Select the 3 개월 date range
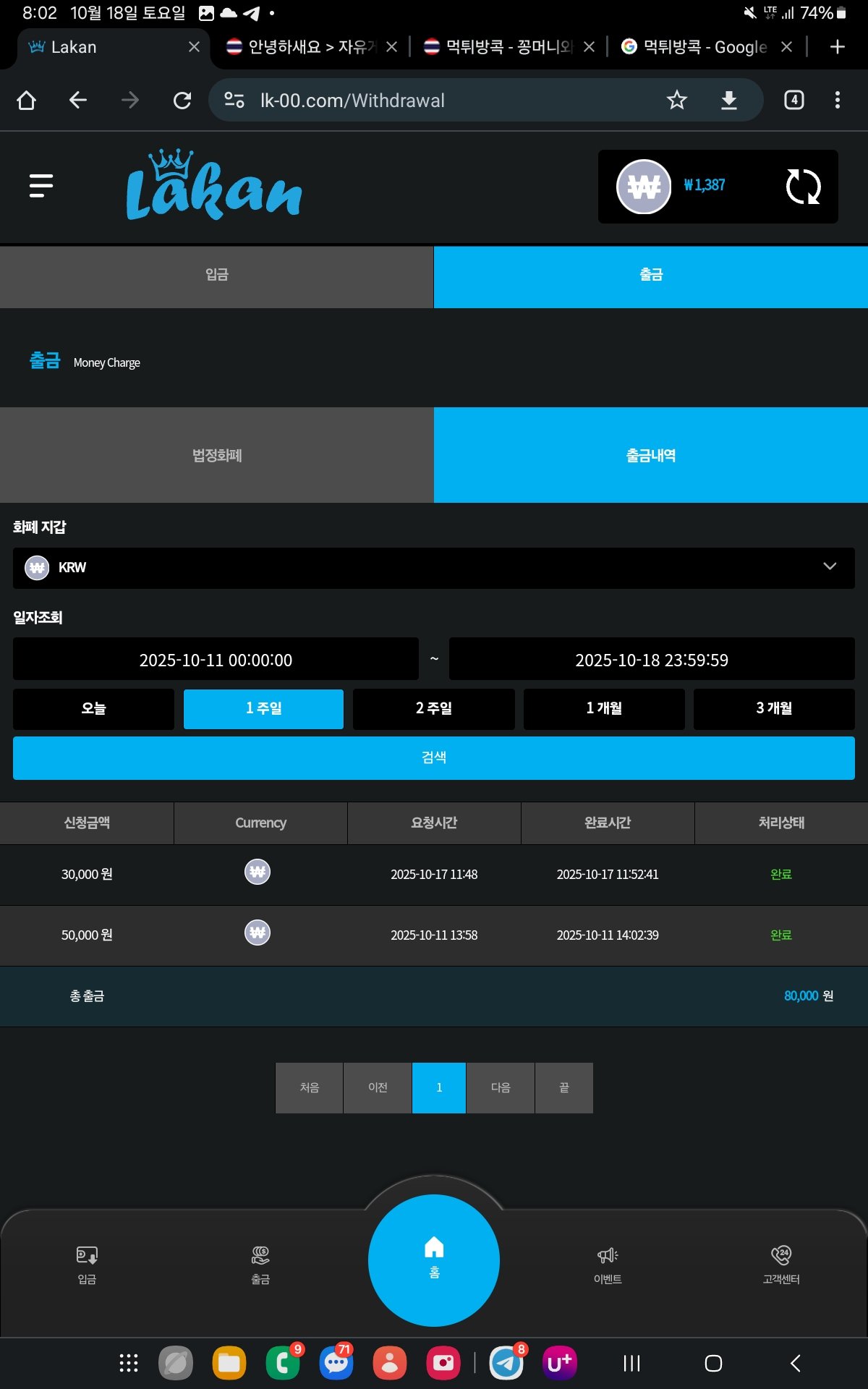The width and height of the screenshot is (868, 1389). [x=774, y=708]
